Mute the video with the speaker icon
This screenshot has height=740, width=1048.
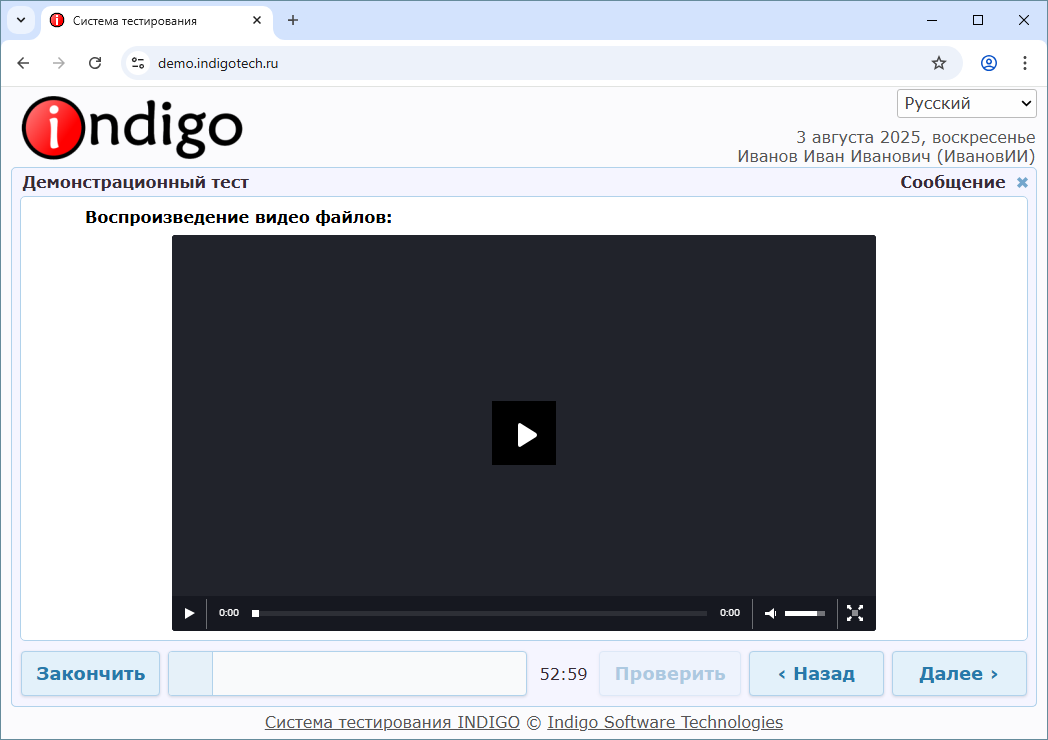point(770,613)
